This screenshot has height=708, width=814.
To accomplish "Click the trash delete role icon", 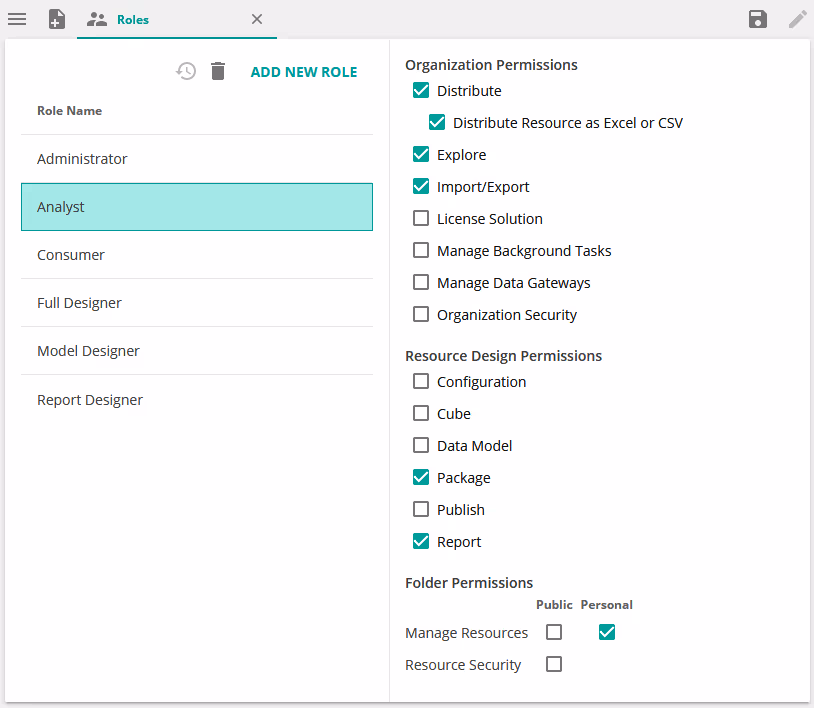I will (x=218, y=71).
